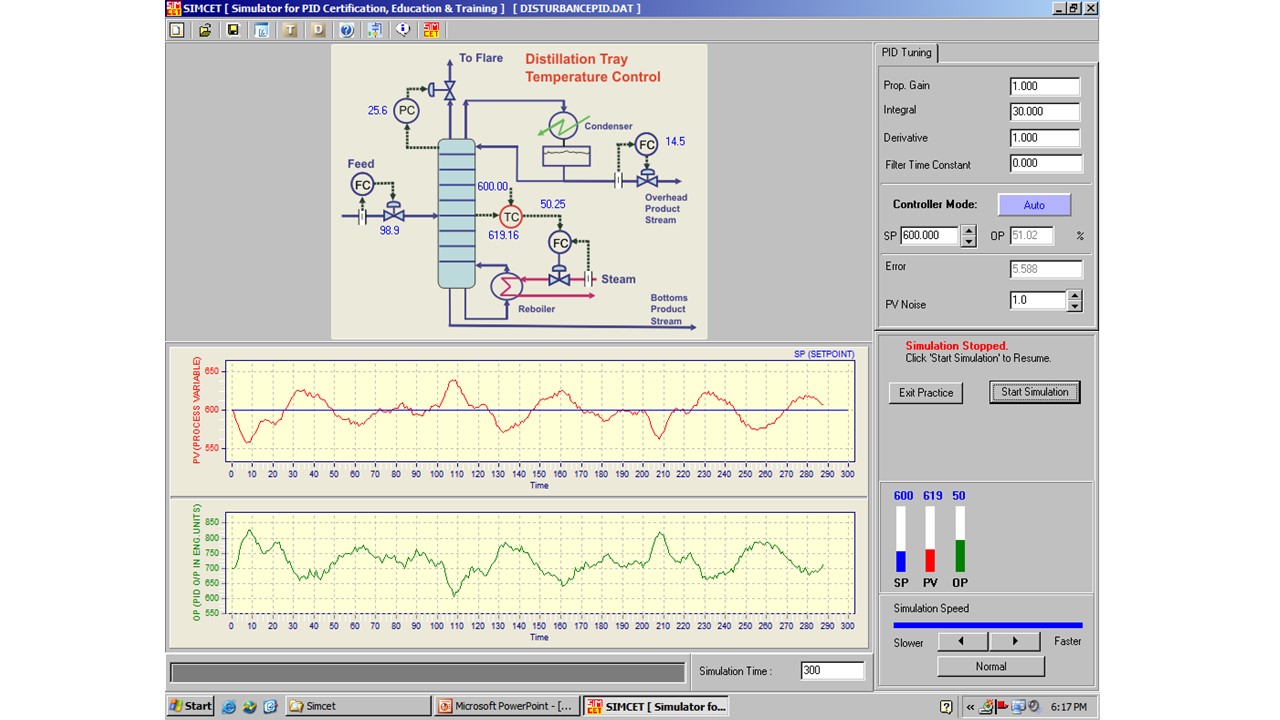This screenshot has width=1280, height=720.
Task: Click the Open file toolbar icon
Action: [x=205, y=30]
